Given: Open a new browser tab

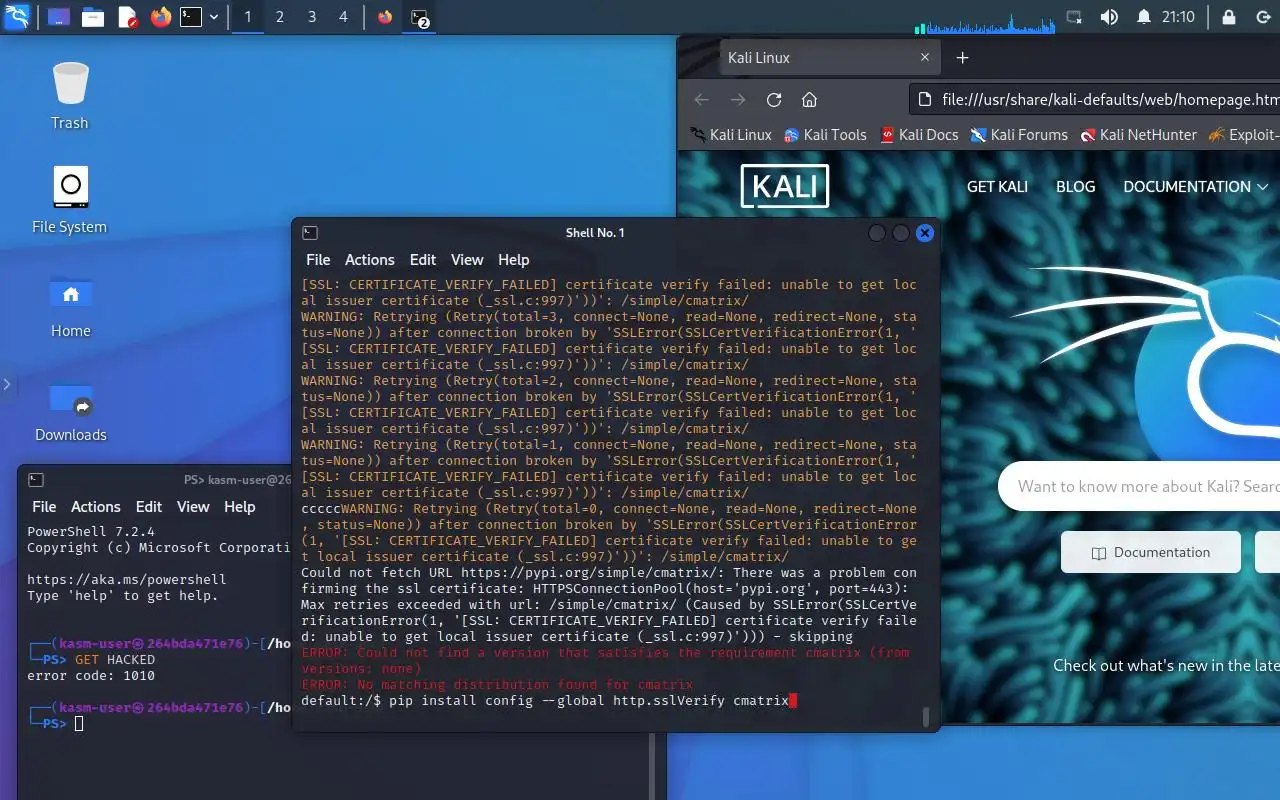Looking at the screenshot, I should [963, 58].
